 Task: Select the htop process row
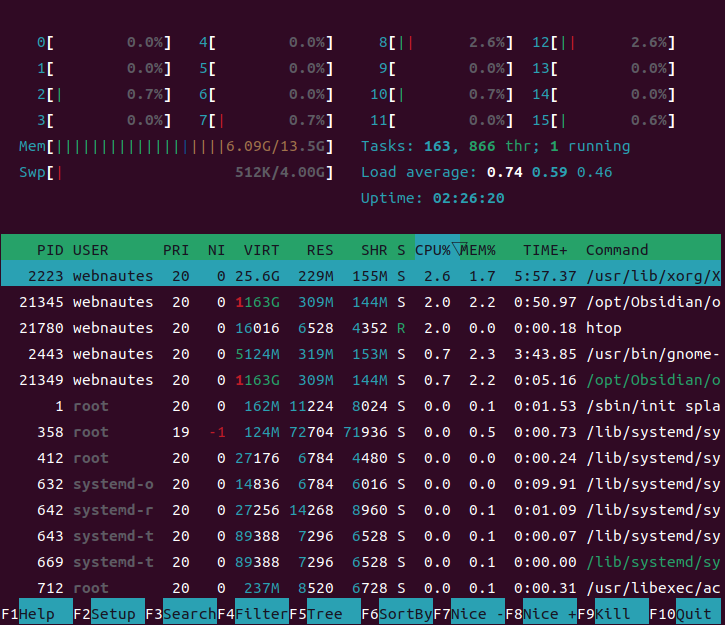pyautogui.click(x=361, y=328)
